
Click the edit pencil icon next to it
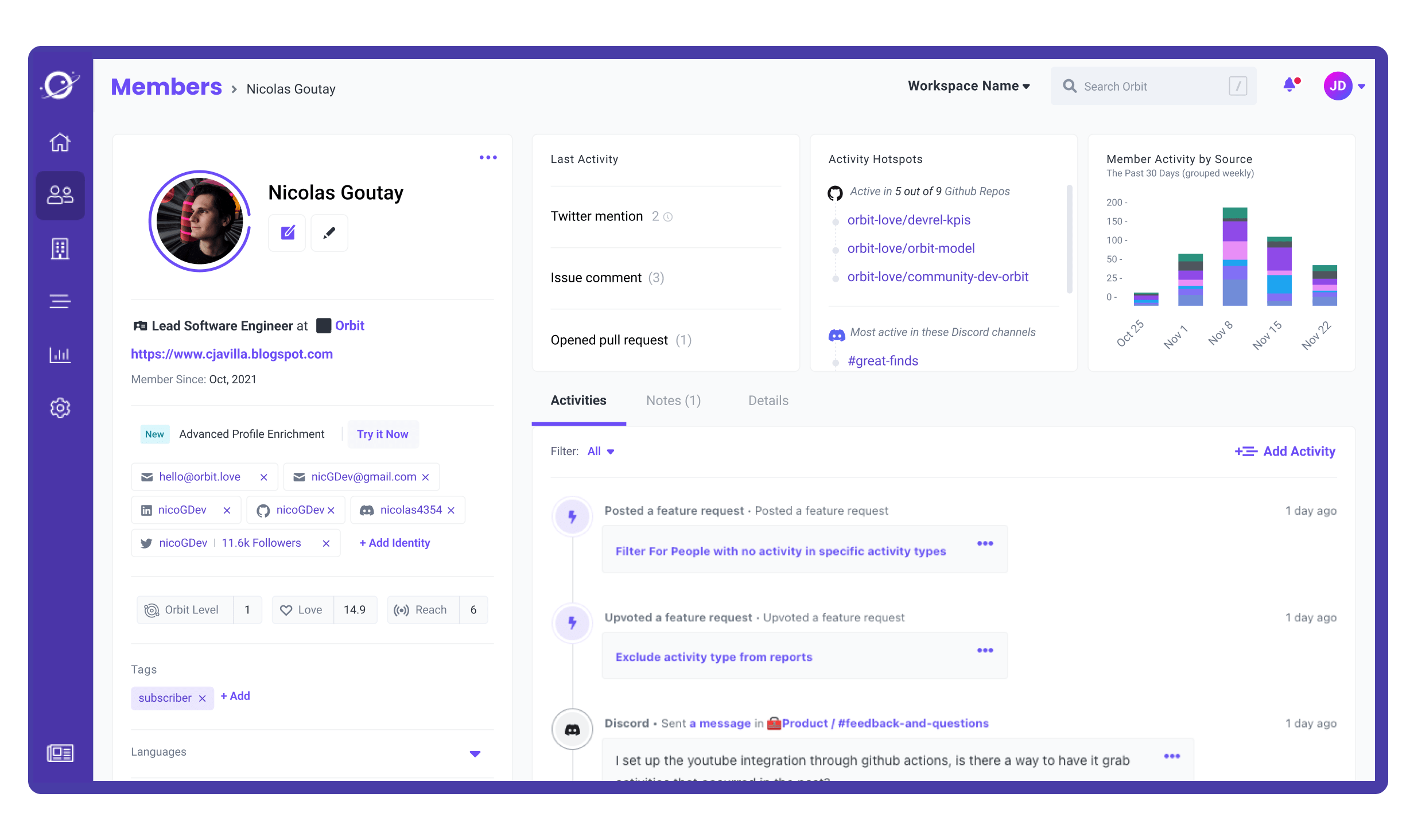(329, 233)
